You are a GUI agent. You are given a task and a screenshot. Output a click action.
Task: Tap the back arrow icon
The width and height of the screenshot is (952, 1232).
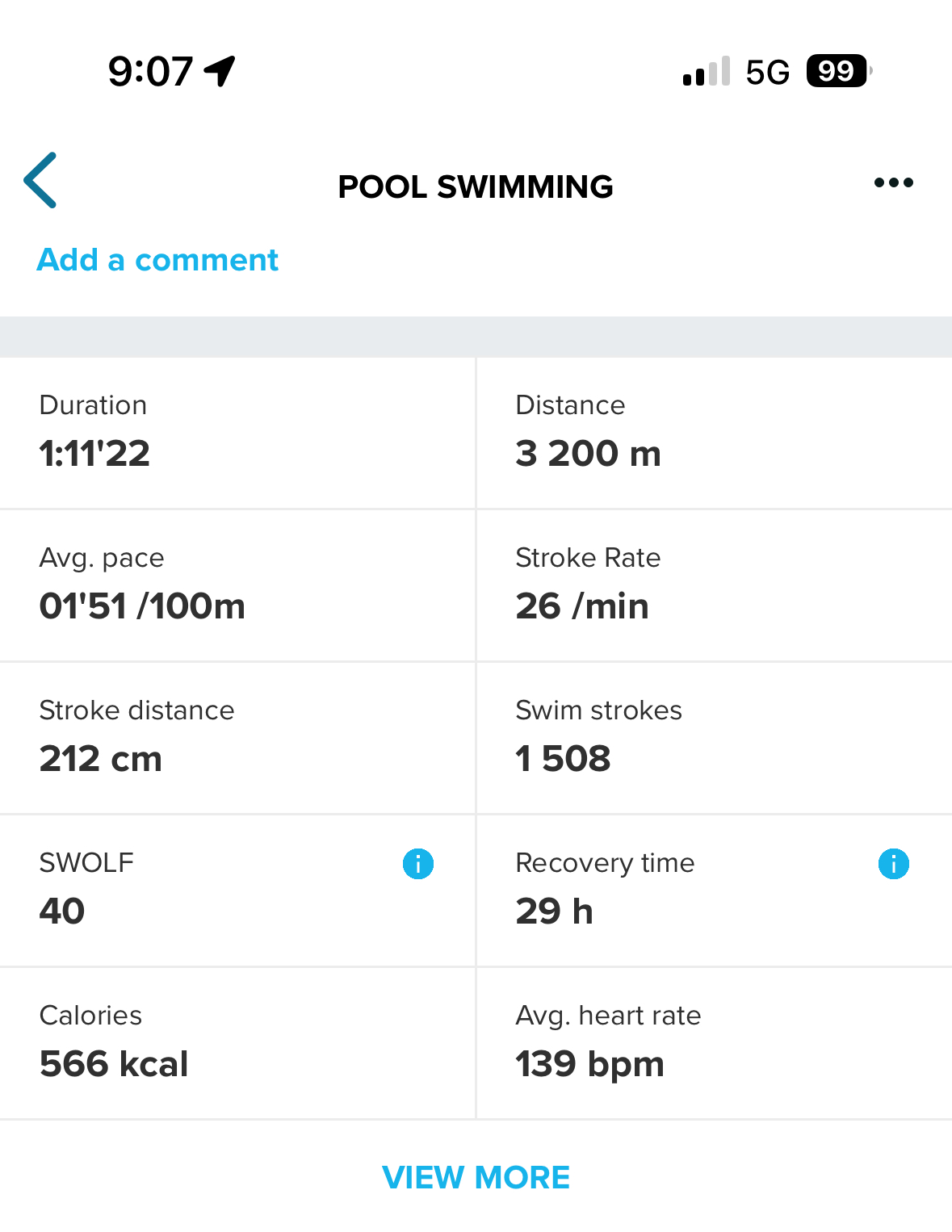tap(40, 181)
